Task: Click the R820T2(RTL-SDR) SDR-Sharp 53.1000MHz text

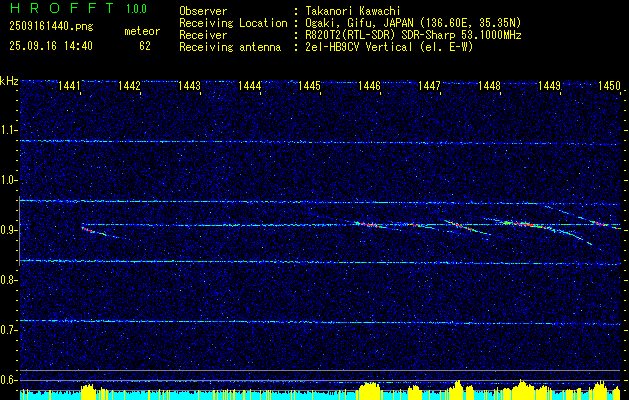Action: [413, 35]
